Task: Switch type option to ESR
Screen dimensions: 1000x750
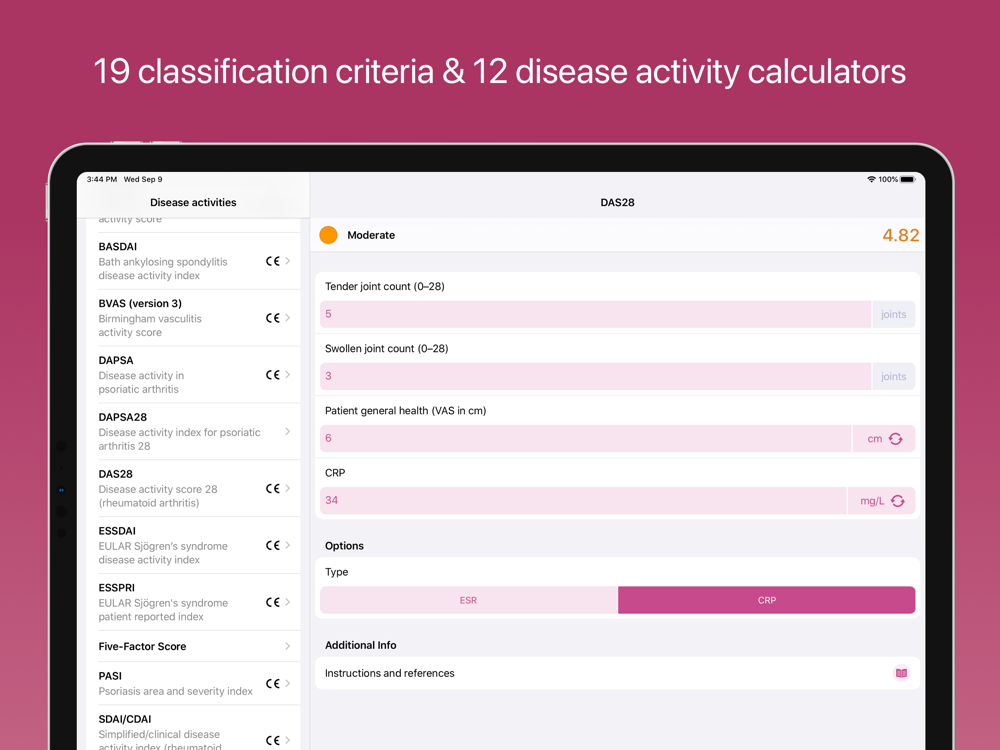Action: tap(468, 600)
